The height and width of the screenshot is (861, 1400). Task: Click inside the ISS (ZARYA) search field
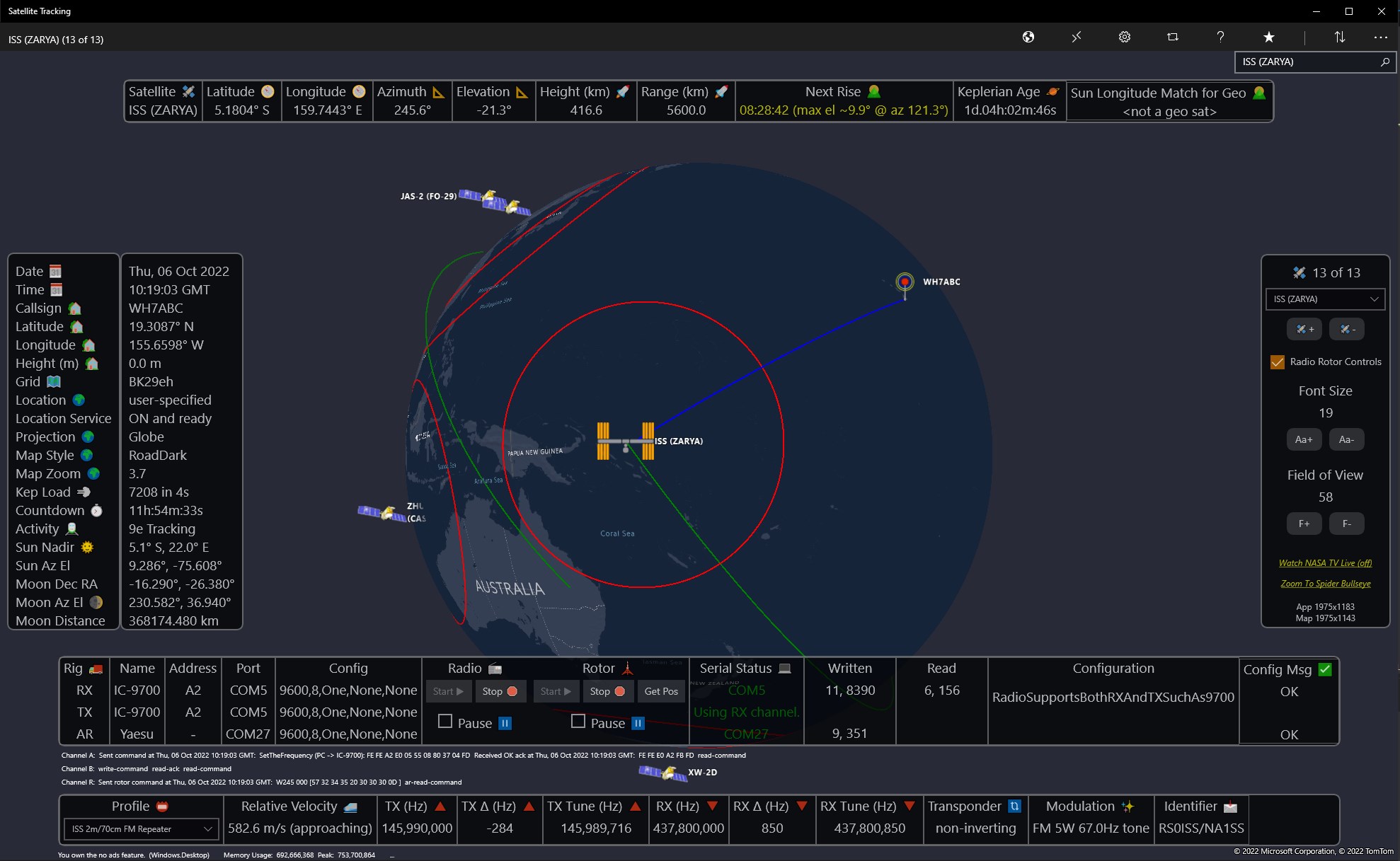(x=1309, y=62)
